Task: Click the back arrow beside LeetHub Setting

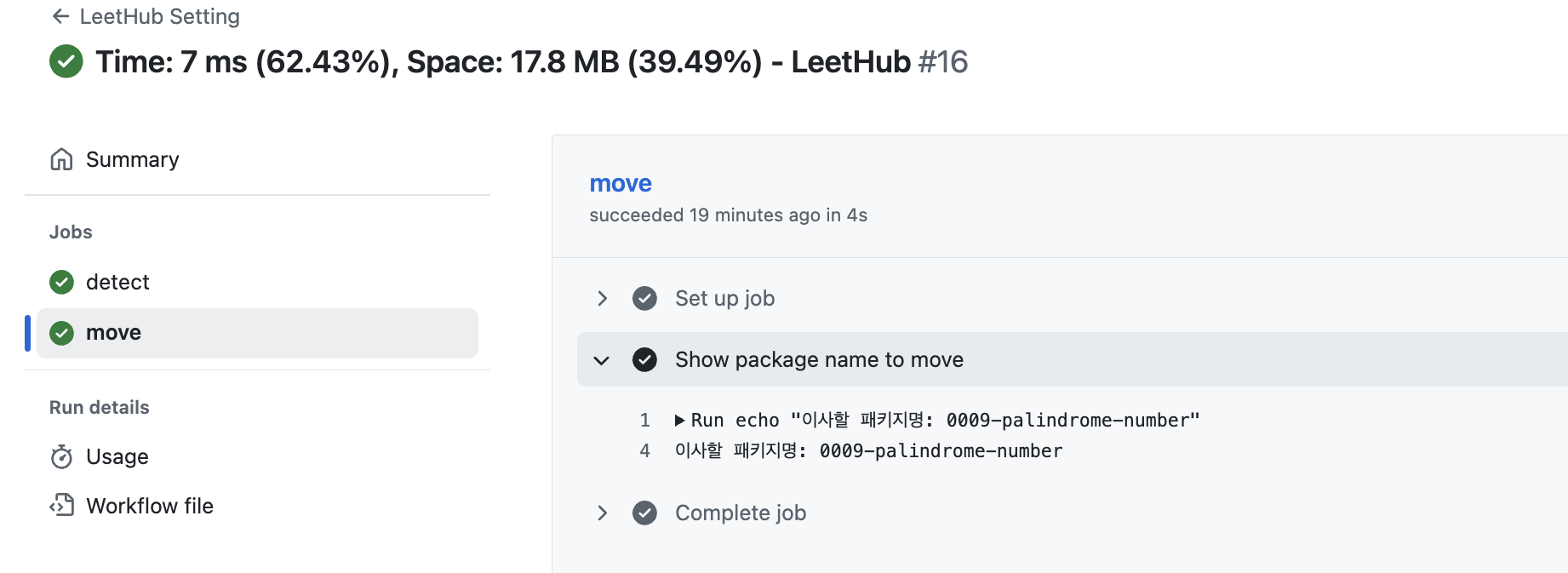Action: tap(60, 16)
